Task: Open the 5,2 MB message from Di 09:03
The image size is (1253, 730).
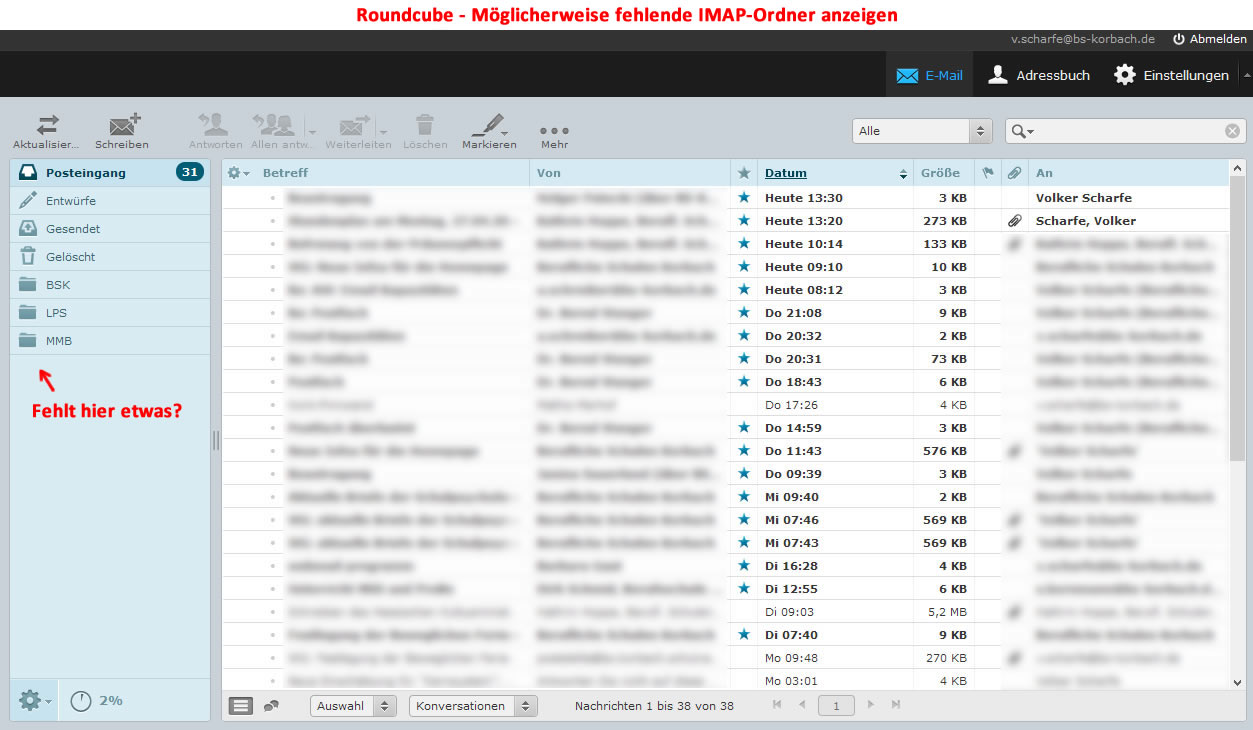Action: coord(725,612)
